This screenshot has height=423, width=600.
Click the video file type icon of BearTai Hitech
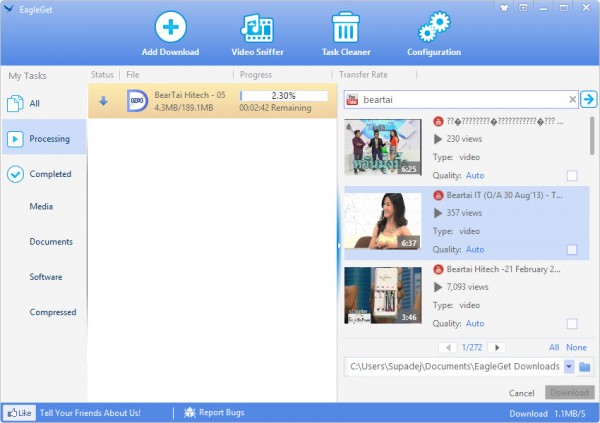tap(137, 101)
